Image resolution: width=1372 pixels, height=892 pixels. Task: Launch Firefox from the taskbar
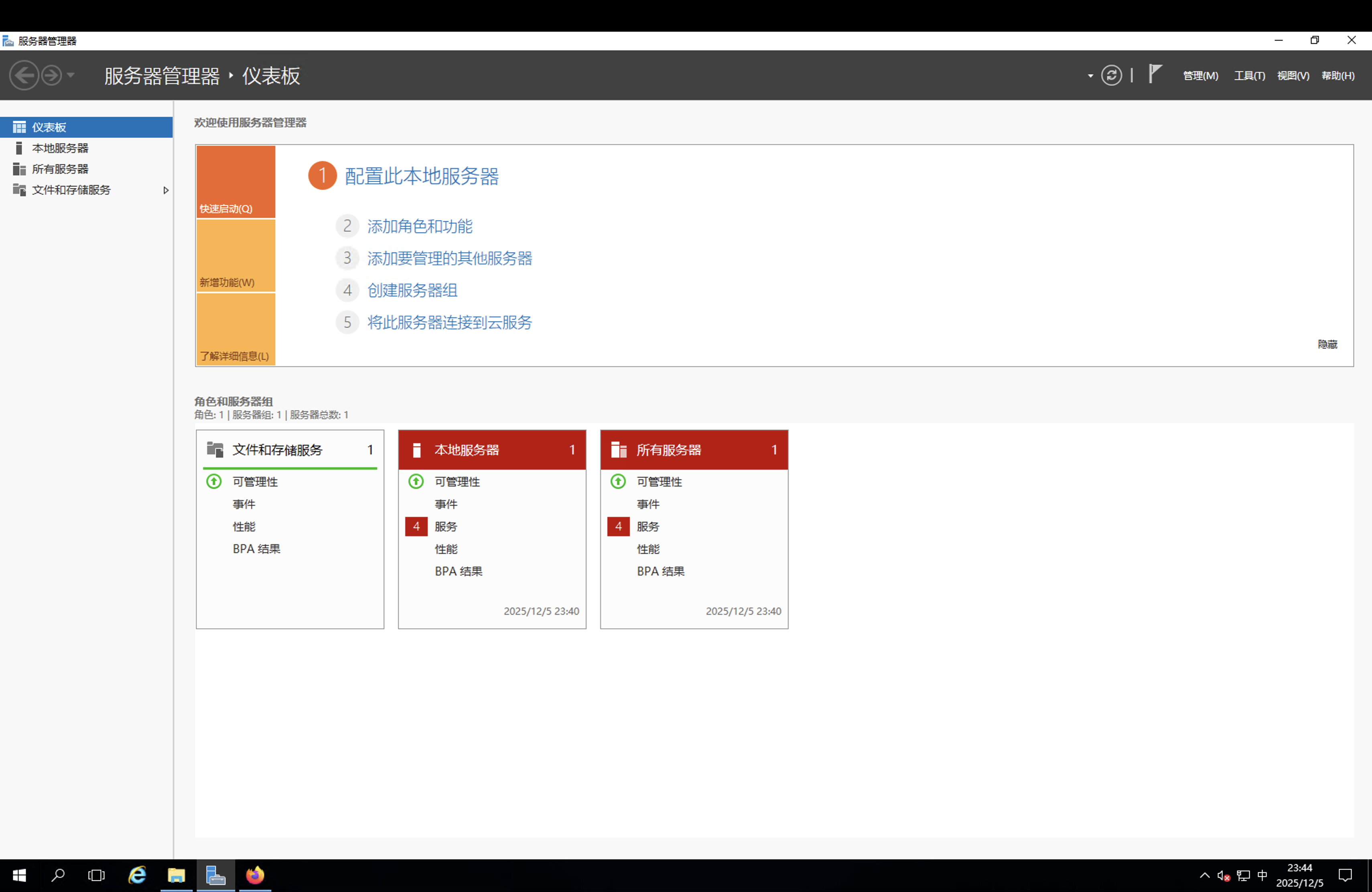[x=255, y=875]
